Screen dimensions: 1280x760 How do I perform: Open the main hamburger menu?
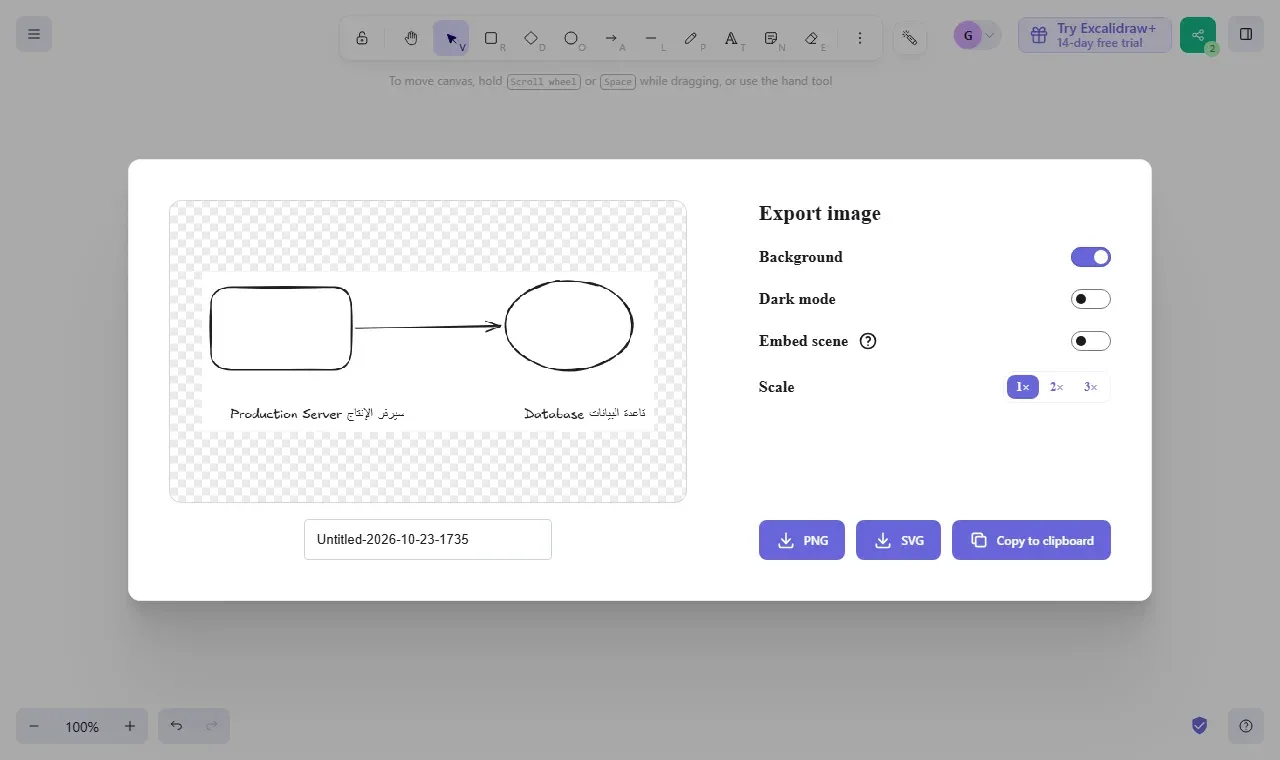(34, 34)
